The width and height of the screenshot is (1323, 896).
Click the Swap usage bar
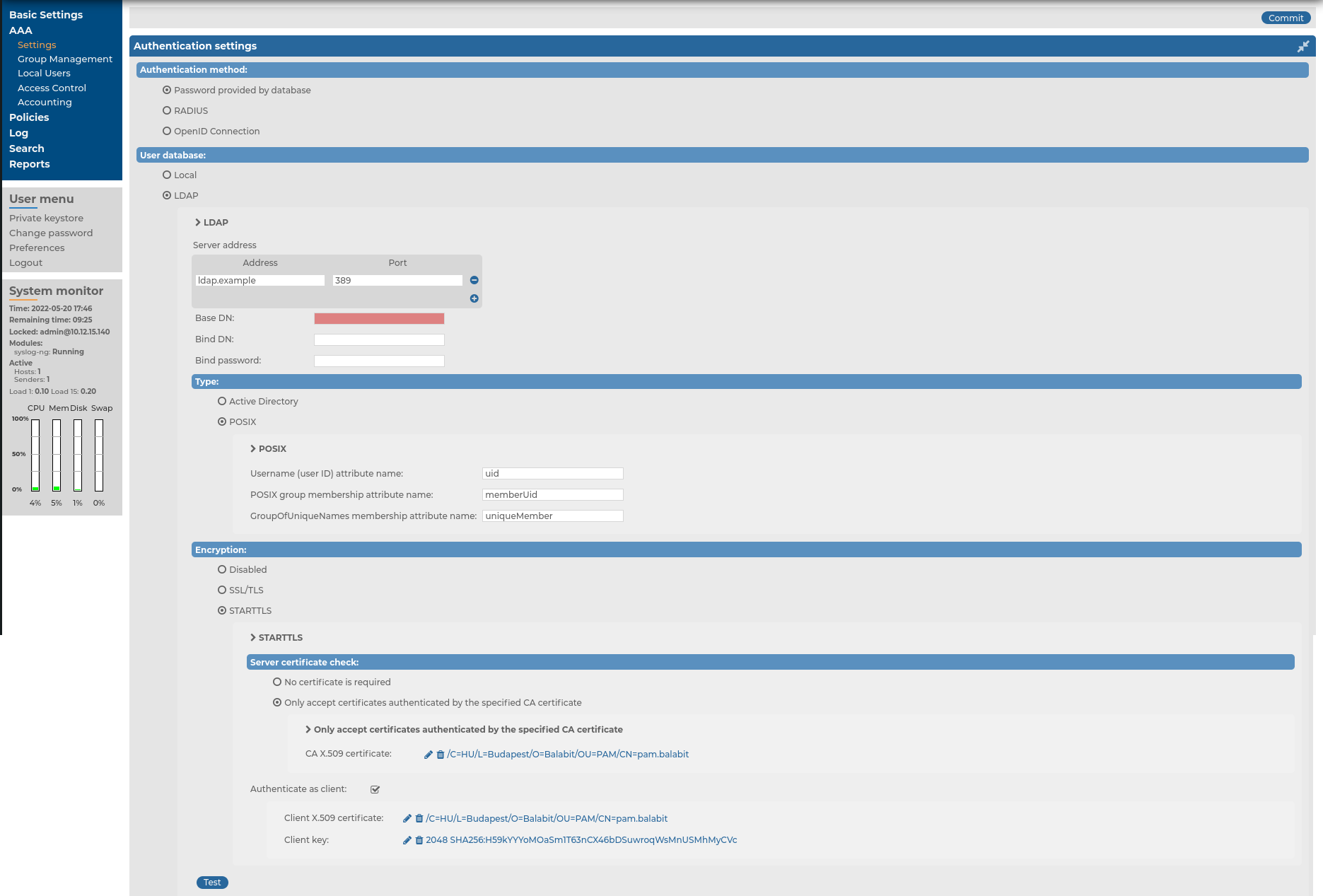click(99, 455)
